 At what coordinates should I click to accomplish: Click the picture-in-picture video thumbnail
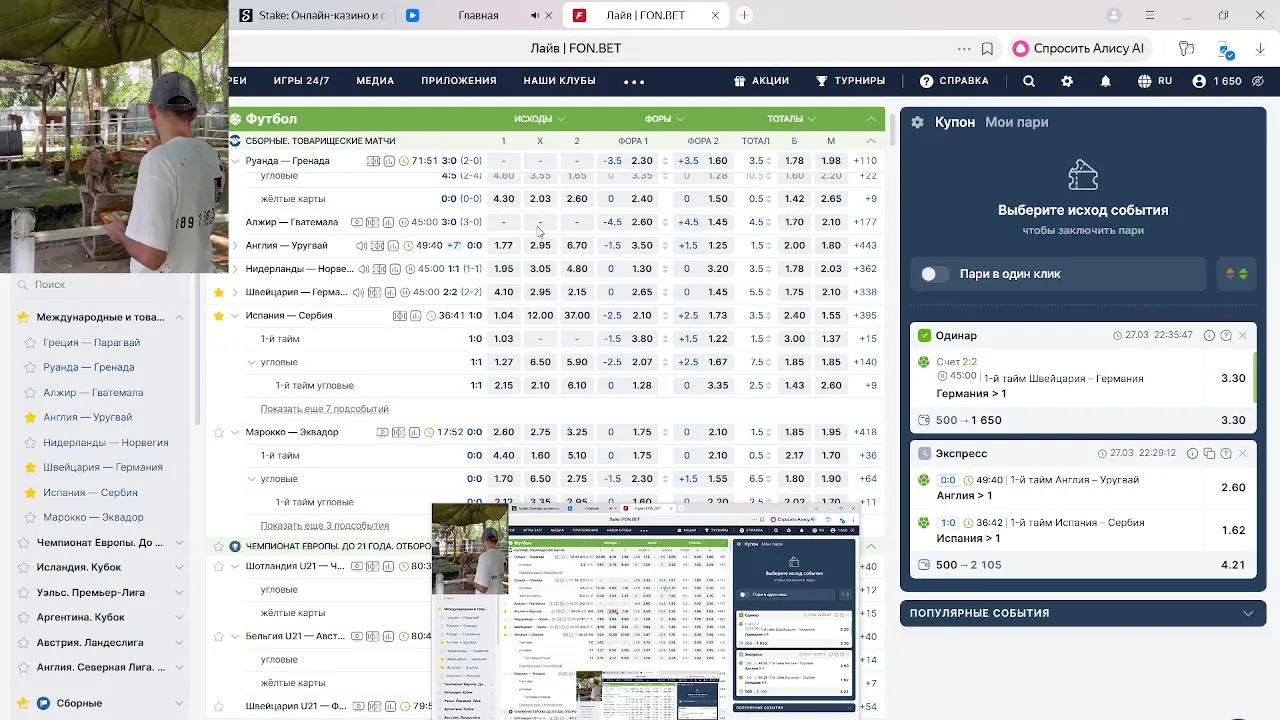point(646,611)
